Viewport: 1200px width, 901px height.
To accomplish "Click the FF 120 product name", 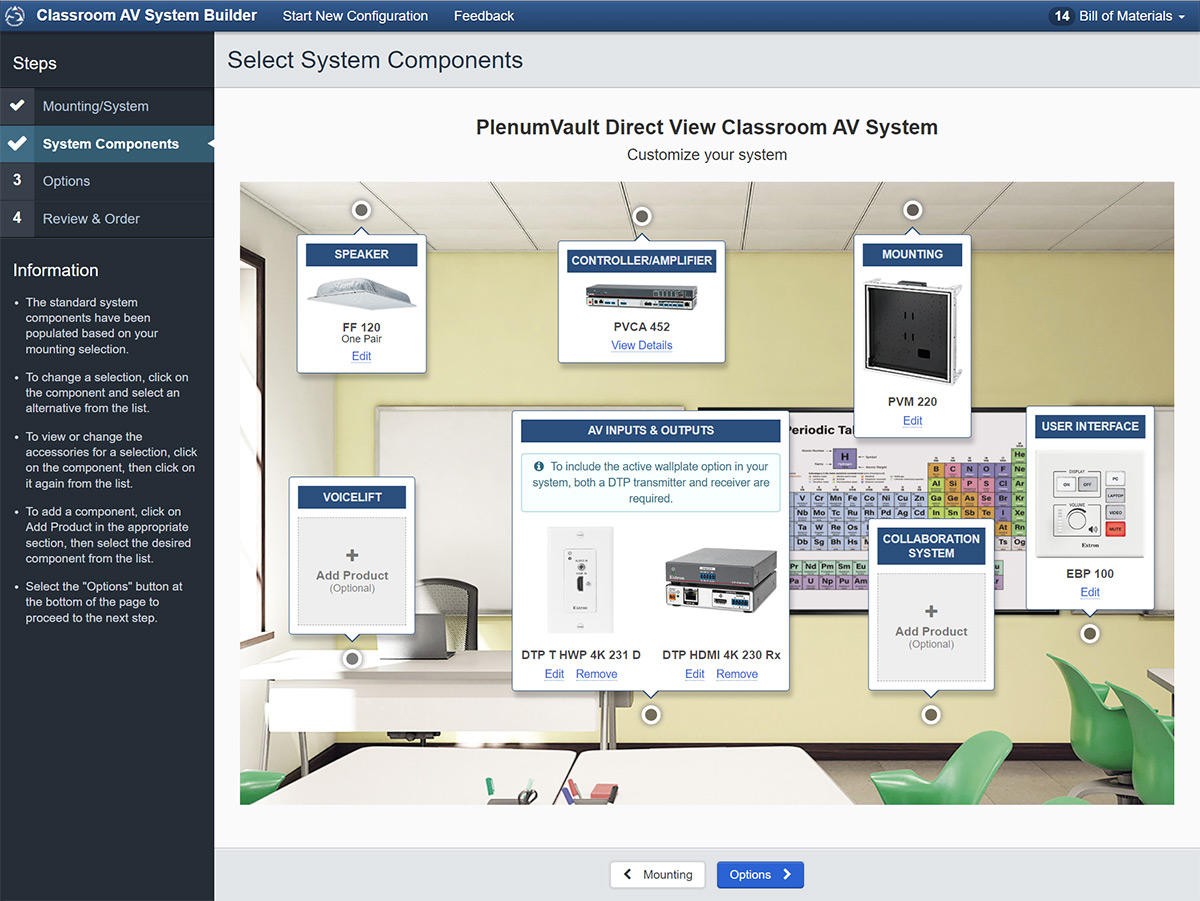I will pyautogui.click(x=361, y=327).
